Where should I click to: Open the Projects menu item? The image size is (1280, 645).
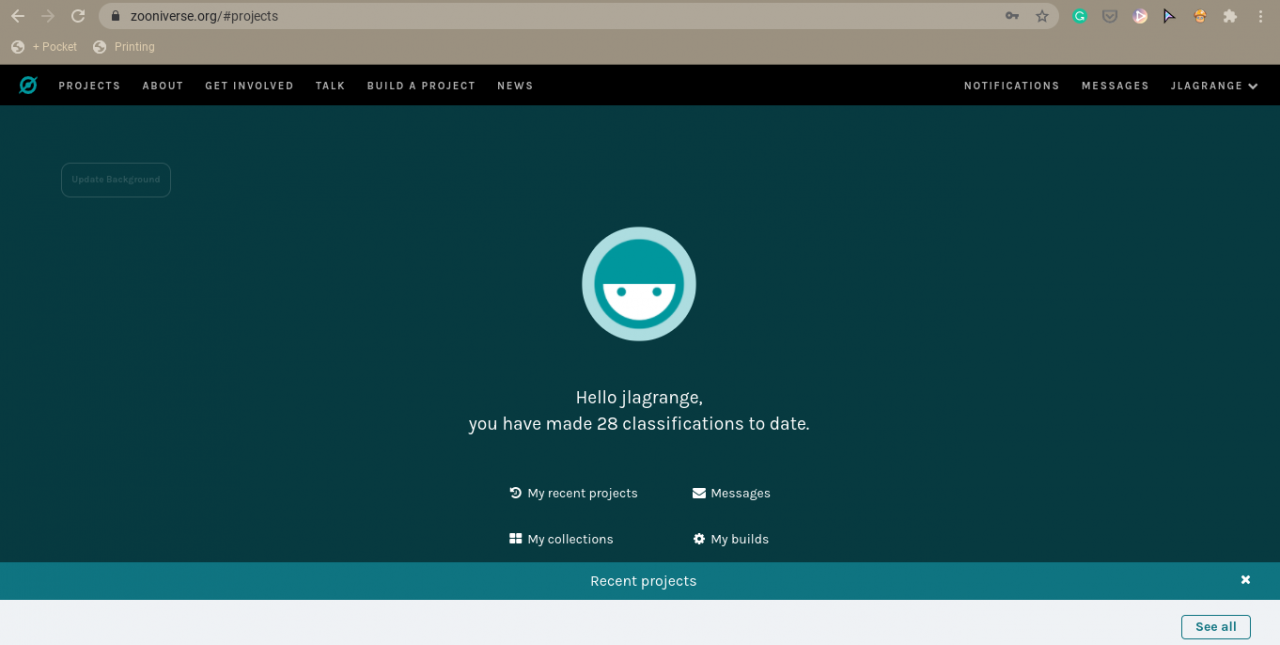point(89,86)
